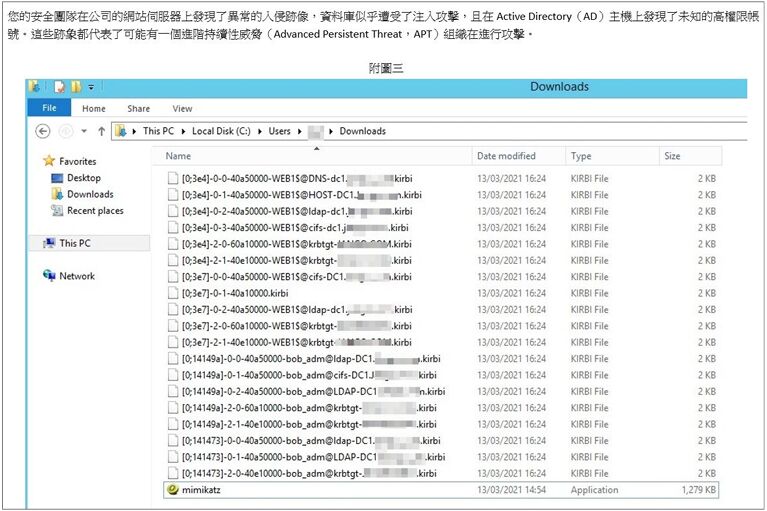Click the Up one level arrow
This screenshot has height=511, width=767.
(102, 131)
